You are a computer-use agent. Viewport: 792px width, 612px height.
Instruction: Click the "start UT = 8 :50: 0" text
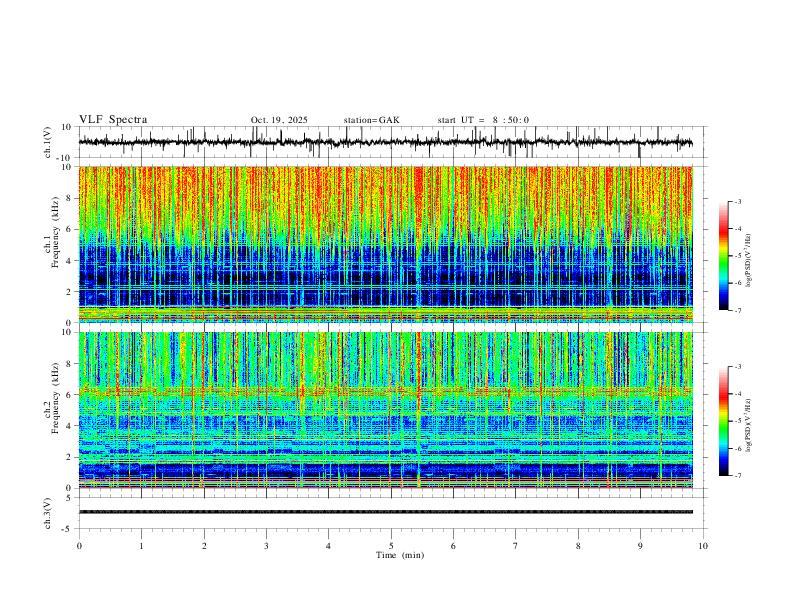click(x=483, y=120)
